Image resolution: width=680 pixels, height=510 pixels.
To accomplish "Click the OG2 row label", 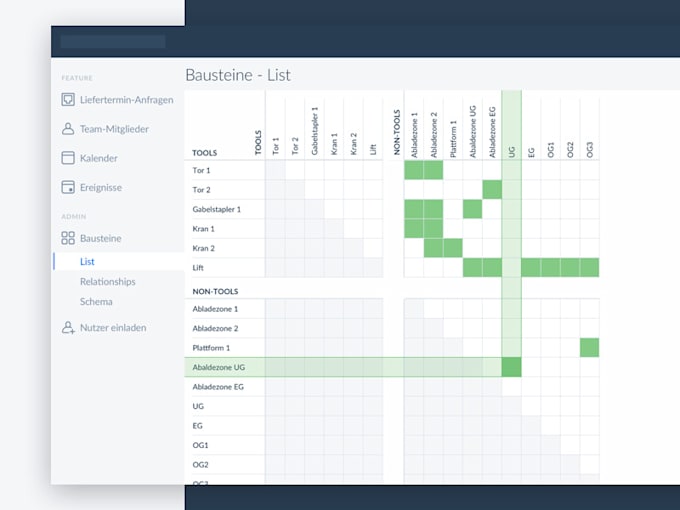I will click(200, 465).
